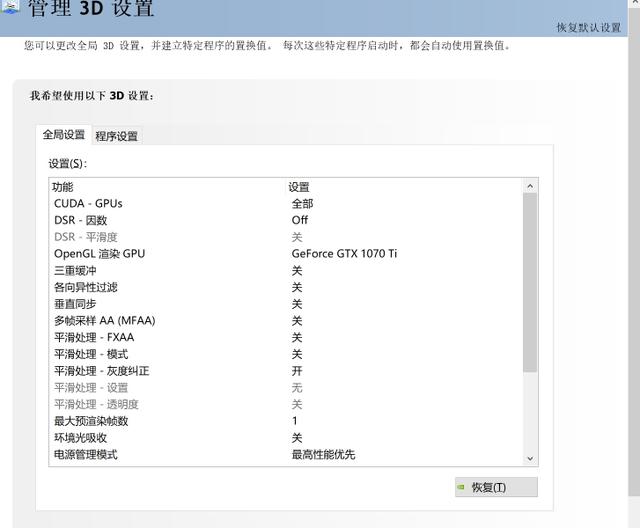Image resolution: width=640 pixels, height=528 pixels.
Task: Select the 环境光吸收 row
Action: tap(286, 438)
